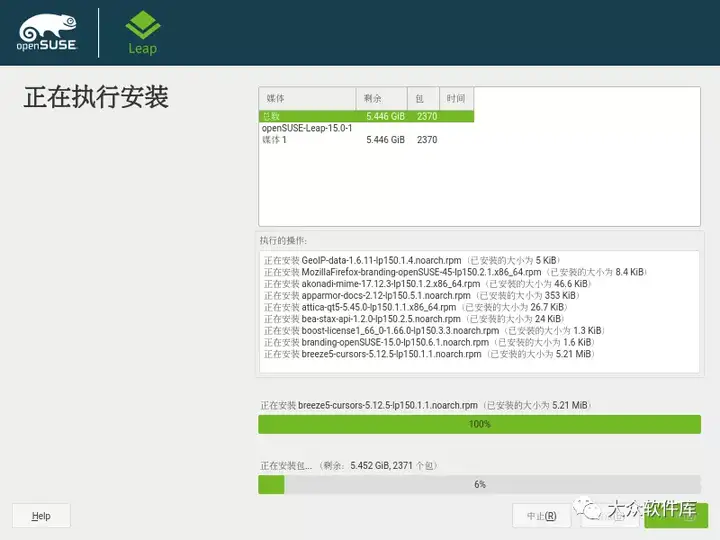Screen dimensions: 720x540
Task: Click the GeoIP-data log line
Action: click(x=412, y=260)
